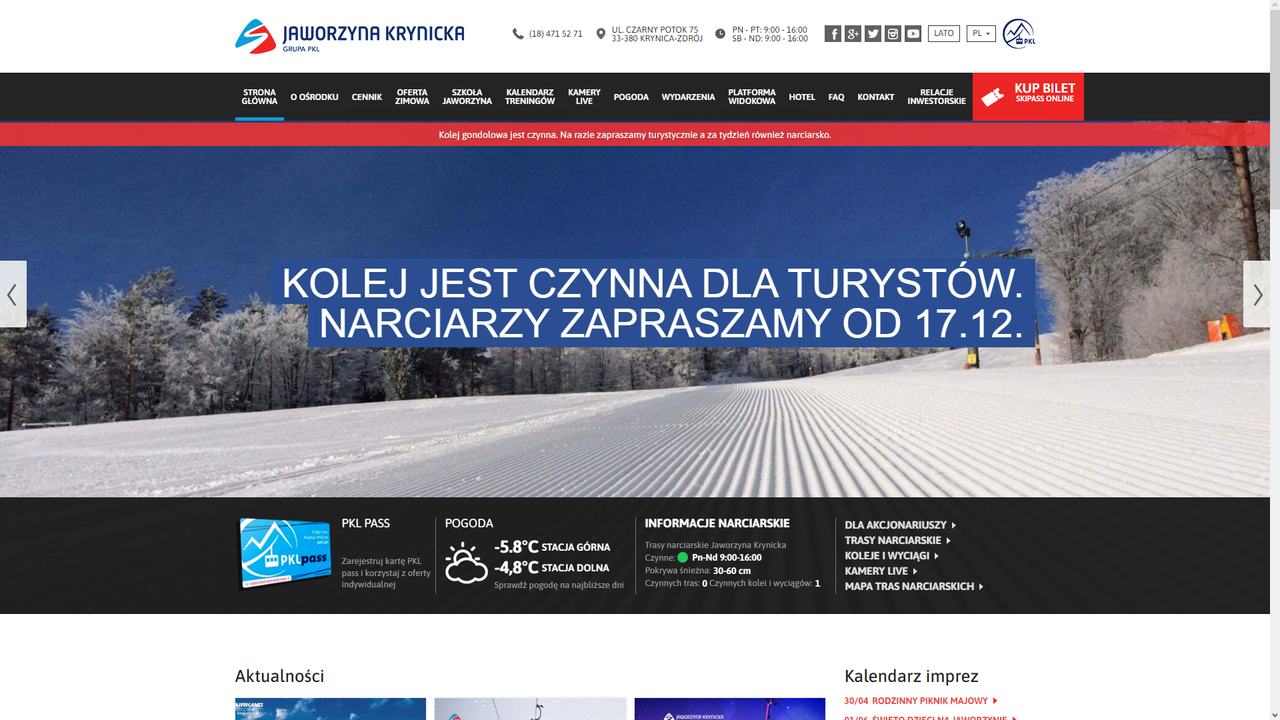Screen dimensions: 1280x720
Task: Open Kalendarz Treningów menu item
Action: coord(530,97)
